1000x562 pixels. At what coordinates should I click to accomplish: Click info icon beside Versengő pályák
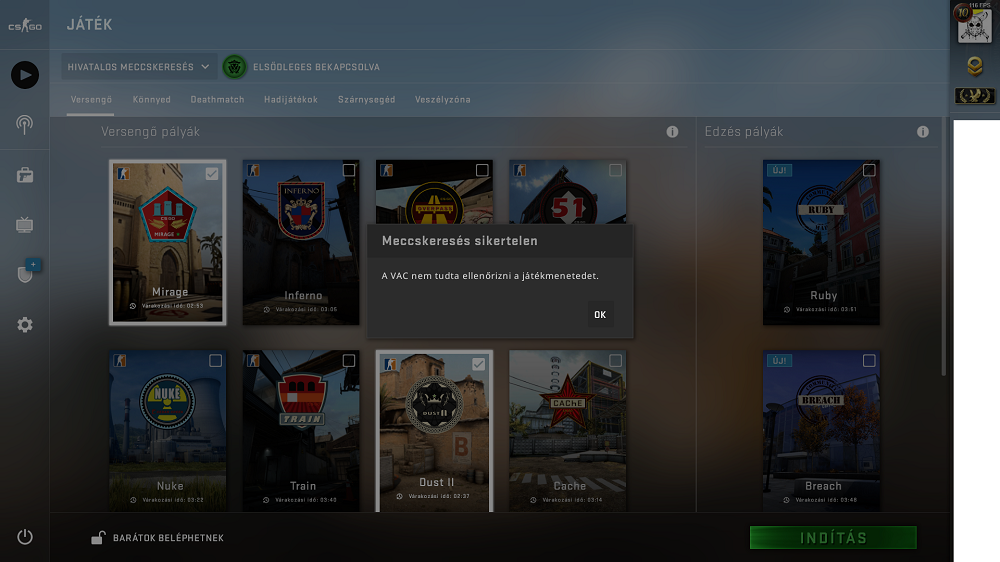[x=672, y=131]
